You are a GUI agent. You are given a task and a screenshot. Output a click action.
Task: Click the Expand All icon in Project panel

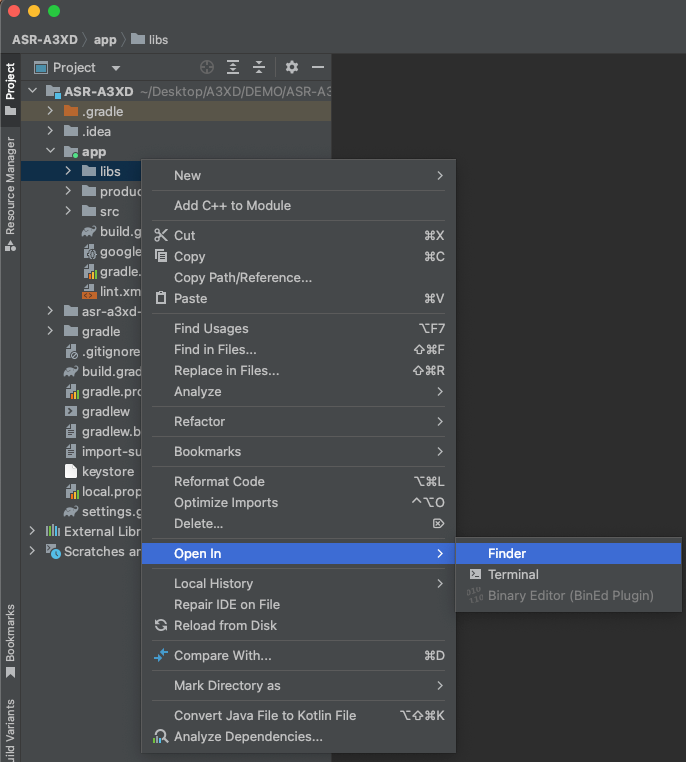click(233, 67)
